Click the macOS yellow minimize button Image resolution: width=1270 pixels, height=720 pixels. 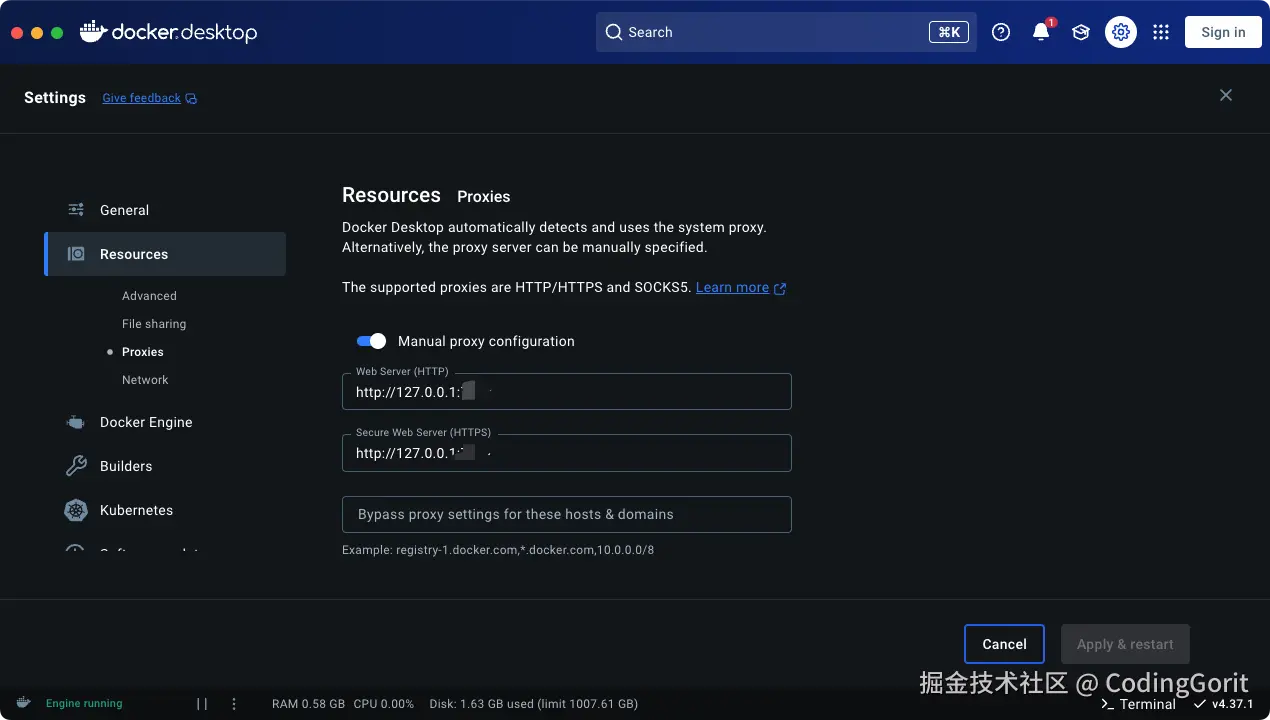pyautogui.click(x=37, y=32)
